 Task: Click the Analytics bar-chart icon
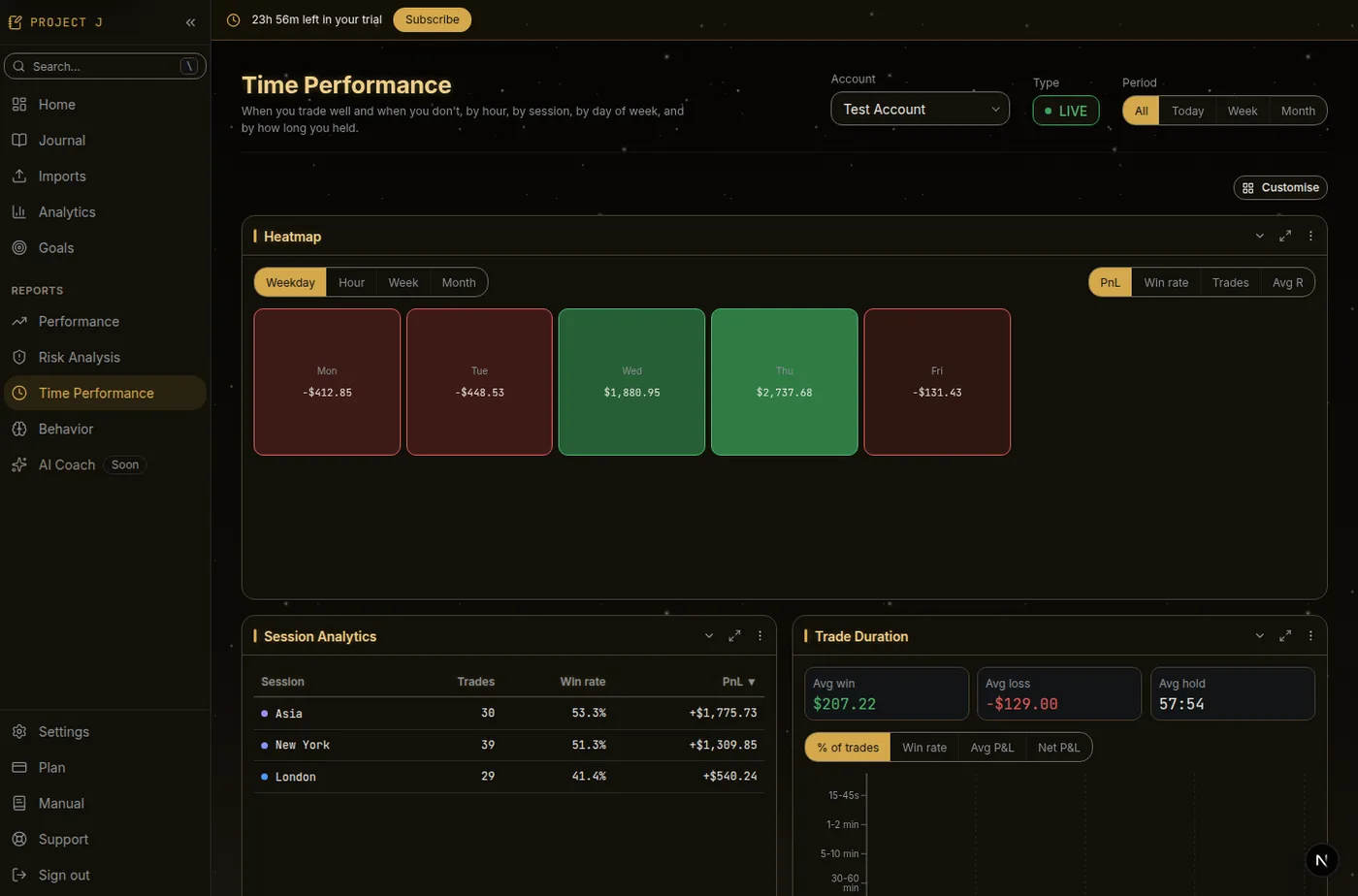(x=19, y=211)
